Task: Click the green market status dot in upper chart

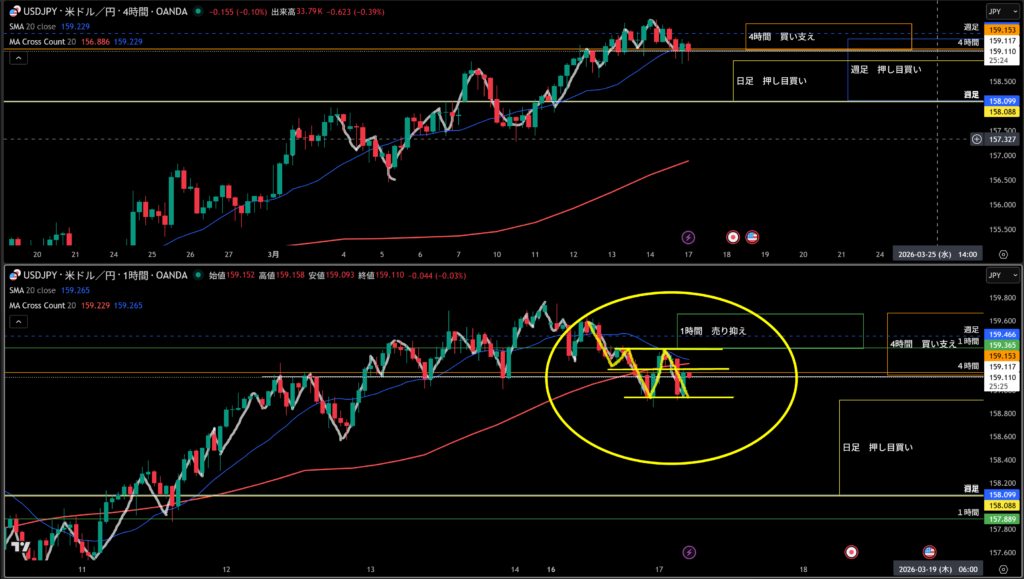Action: coord(199,13)
